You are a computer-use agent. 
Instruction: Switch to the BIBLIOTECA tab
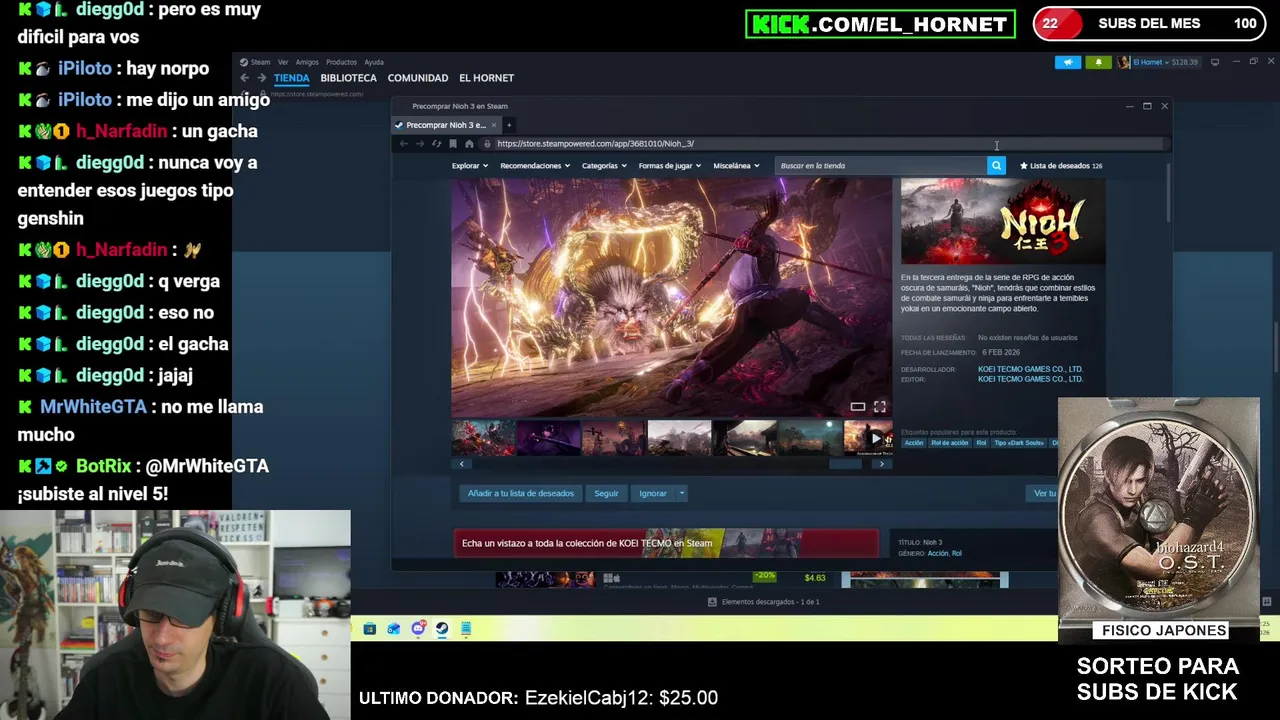[x=349, y=78]
